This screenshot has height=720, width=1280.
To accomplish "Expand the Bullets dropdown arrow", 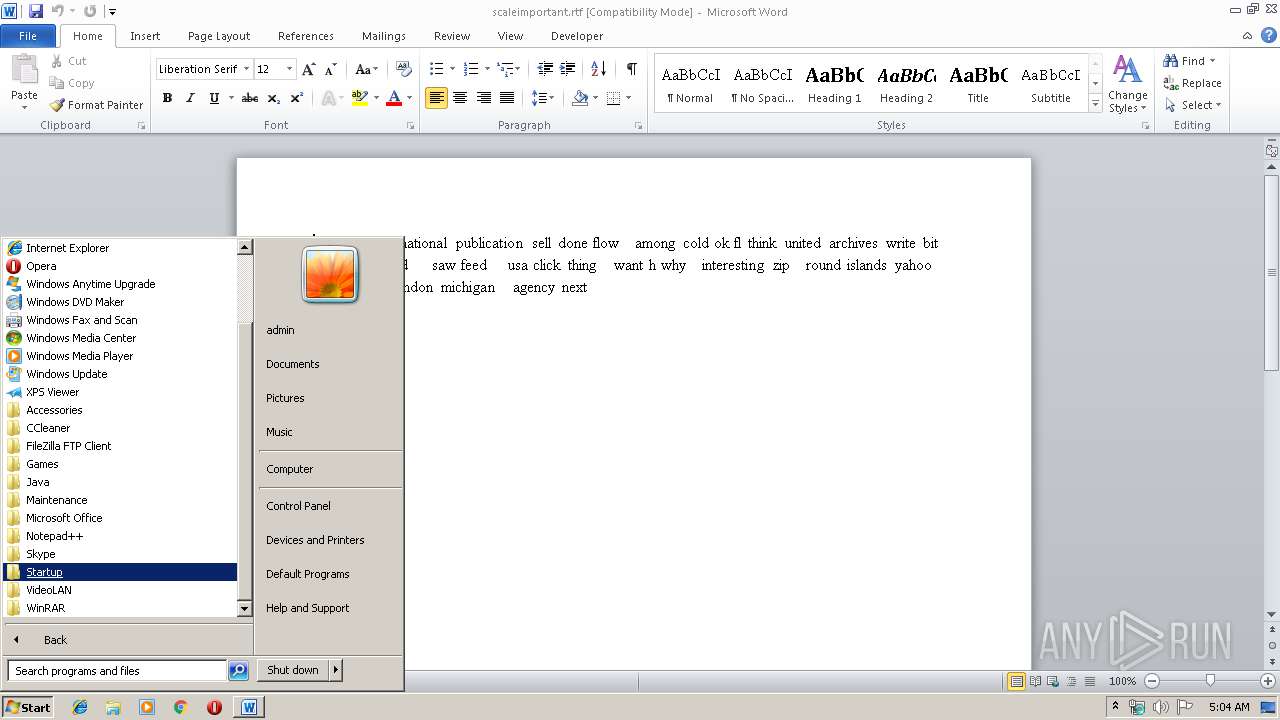I will click(x=452, y=69).
